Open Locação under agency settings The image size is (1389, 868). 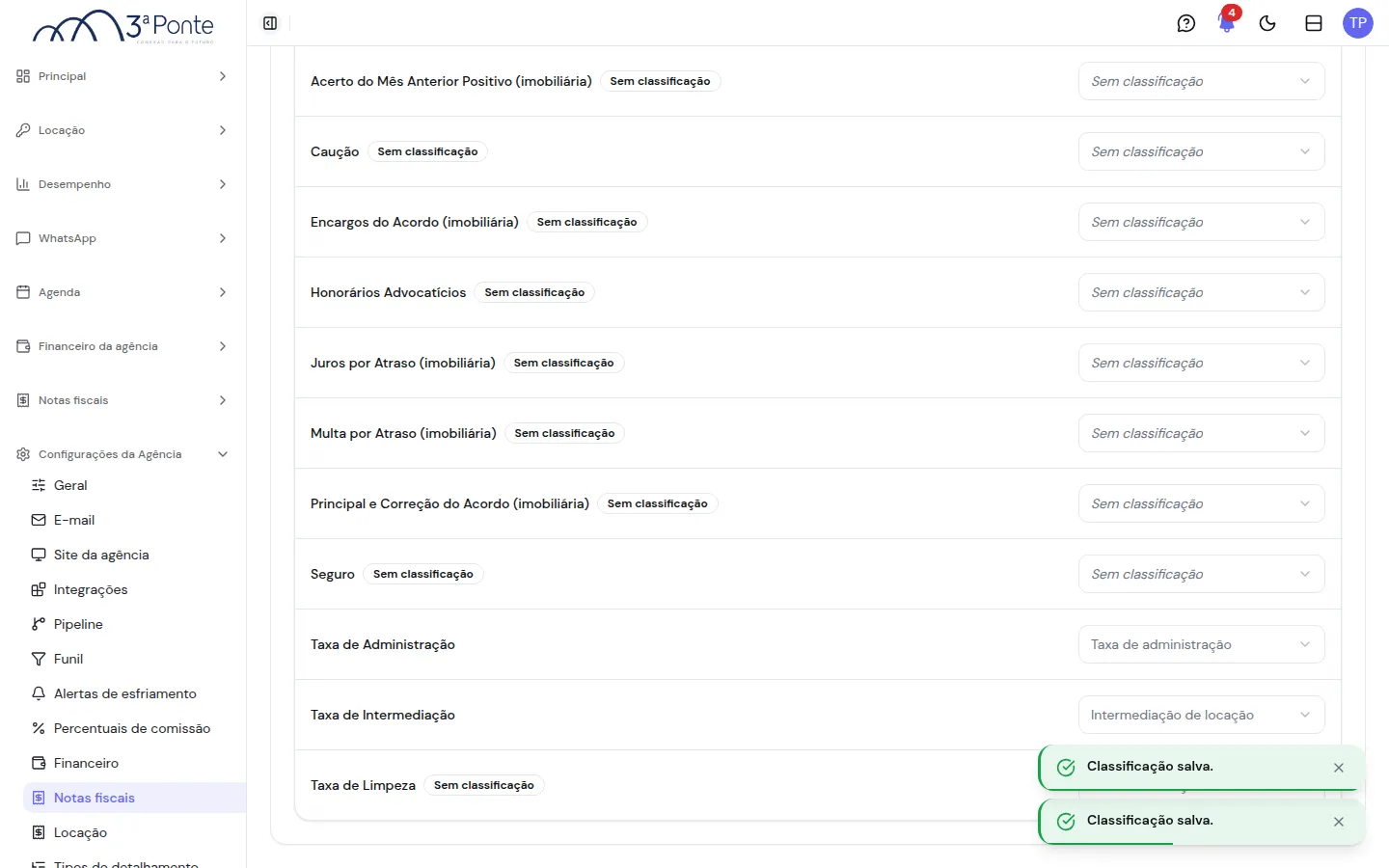135,832
